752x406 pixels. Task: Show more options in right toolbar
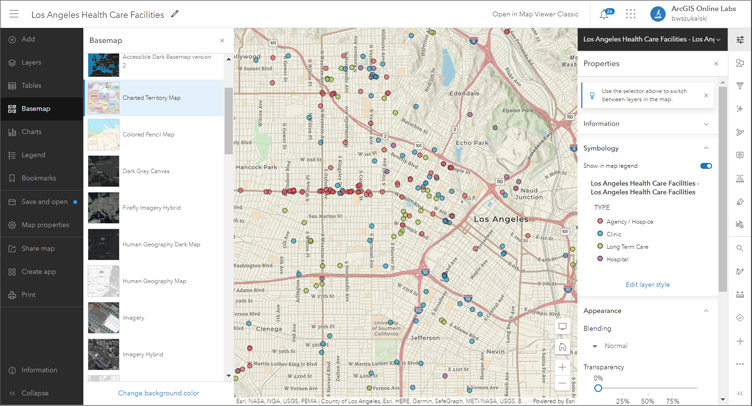tap(740, 364)
